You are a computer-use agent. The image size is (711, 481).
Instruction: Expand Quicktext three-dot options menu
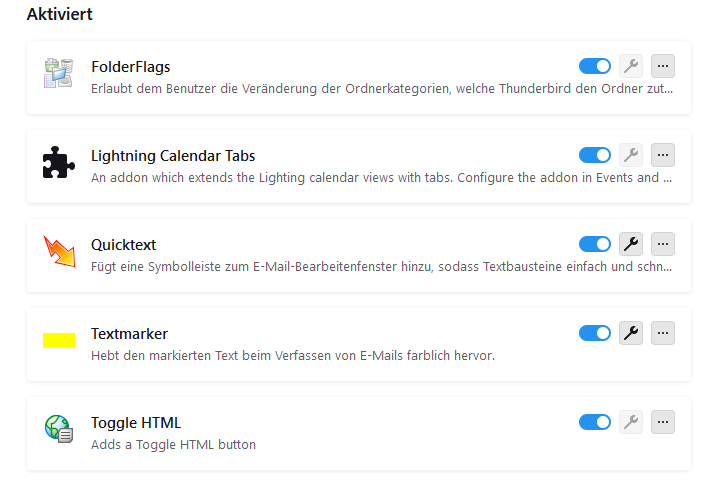pyautogui.click(x=663, y=244)
